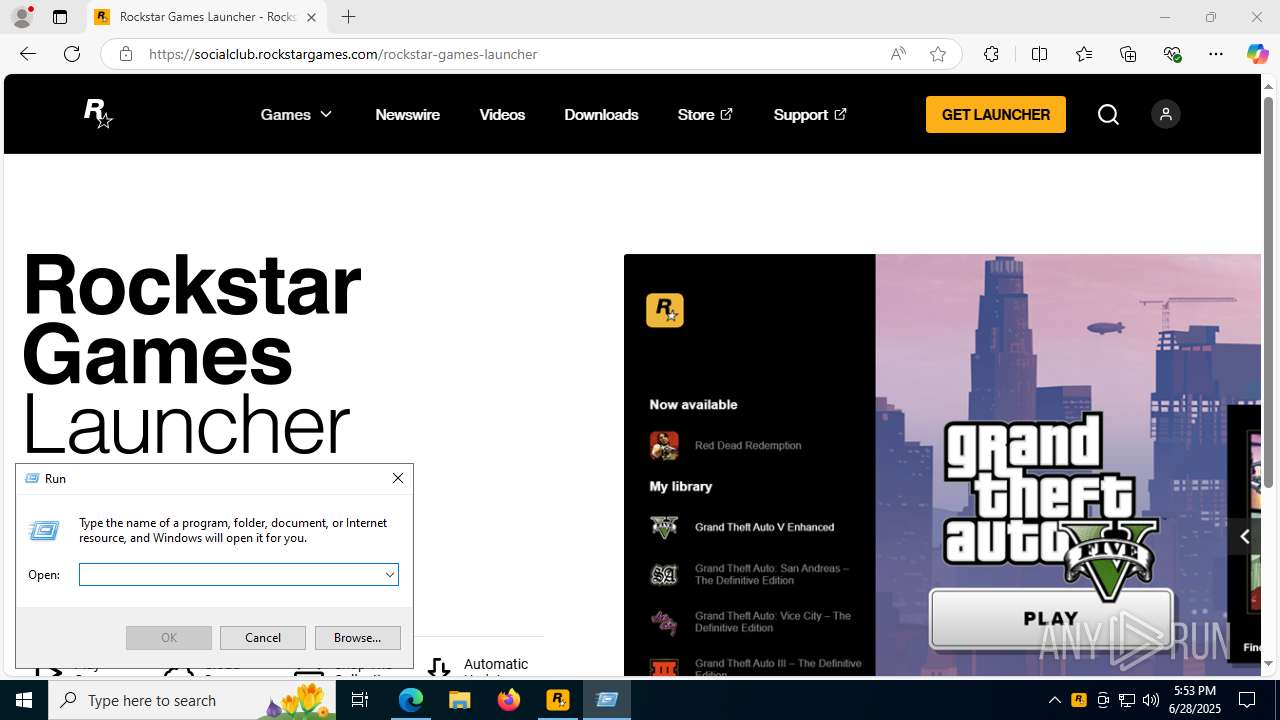Image resolution: width=1280 pixels, height=720 pixels.
Task: Click Grand Theft Auto V Enhanced icon
Action: pos(664,527)
